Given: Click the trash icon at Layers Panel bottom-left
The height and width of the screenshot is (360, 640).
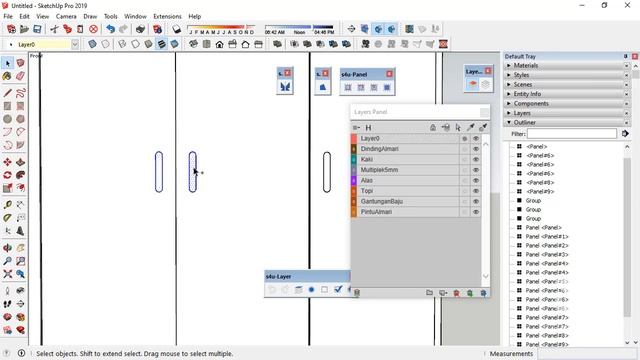Looking at the screenshot, I should click(x=357, y=293).
